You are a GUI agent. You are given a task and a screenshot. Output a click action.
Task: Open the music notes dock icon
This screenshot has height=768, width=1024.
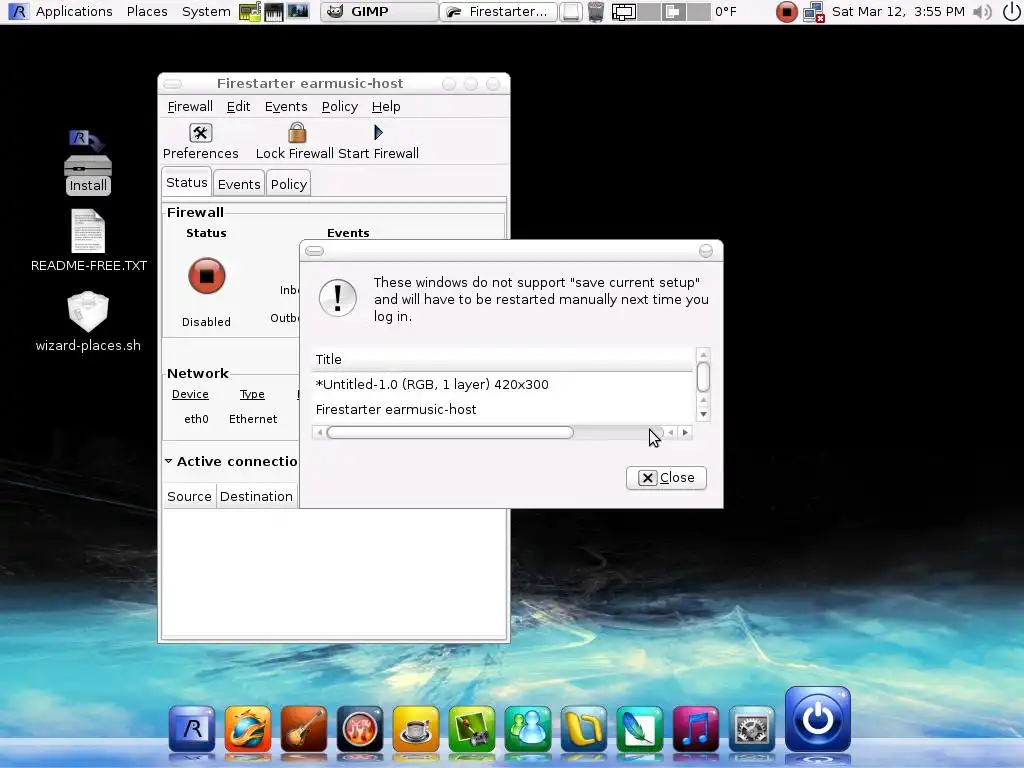696,728
